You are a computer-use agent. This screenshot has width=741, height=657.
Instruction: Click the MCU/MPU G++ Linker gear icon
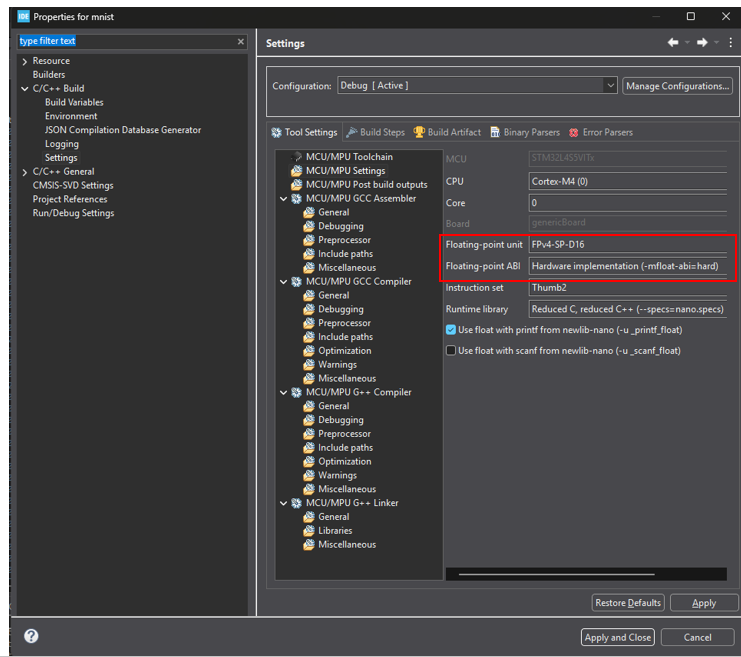(x=296, y=503)
